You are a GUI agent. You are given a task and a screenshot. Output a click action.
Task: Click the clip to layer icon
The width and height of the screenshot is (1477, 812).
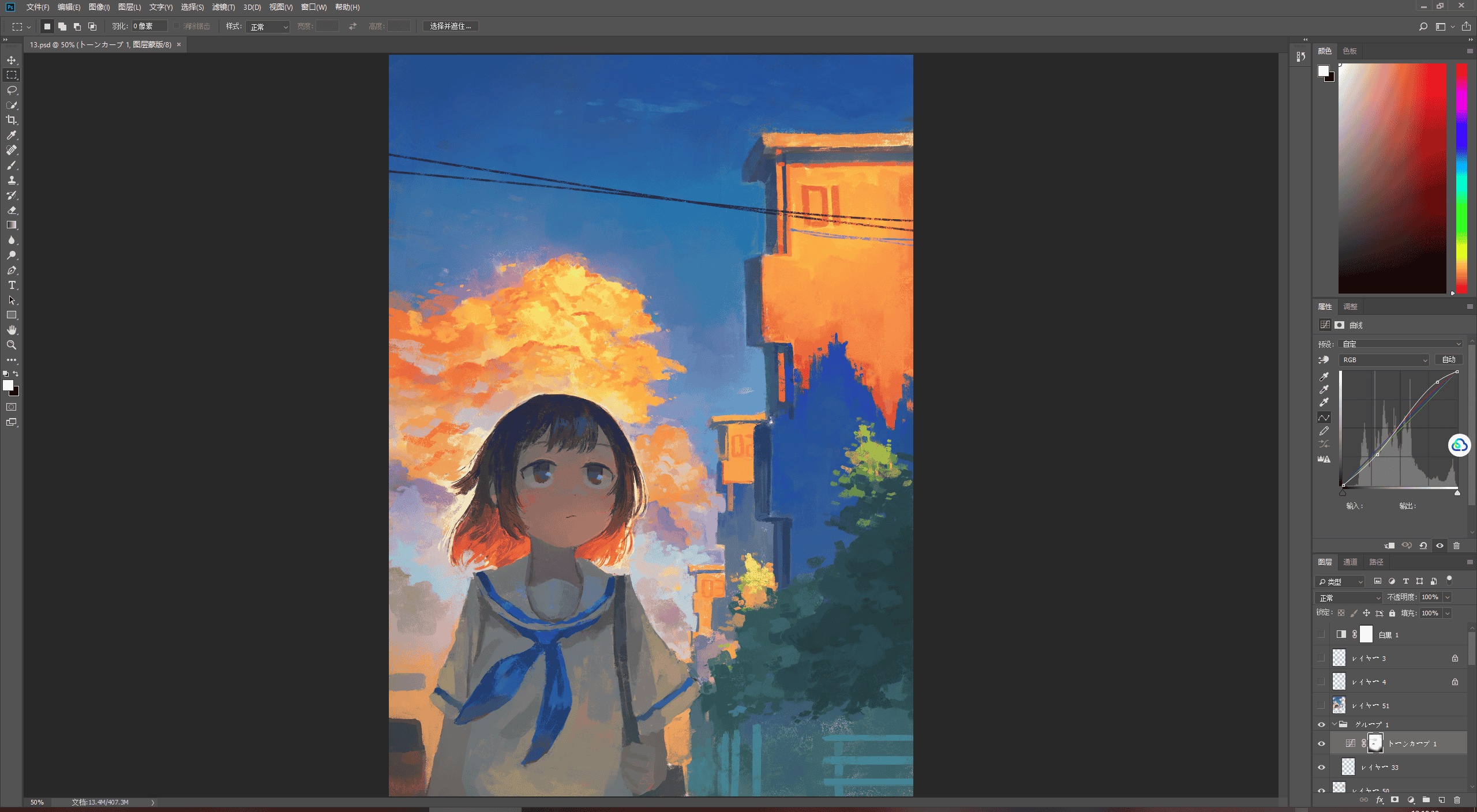tap(1389, 546)
